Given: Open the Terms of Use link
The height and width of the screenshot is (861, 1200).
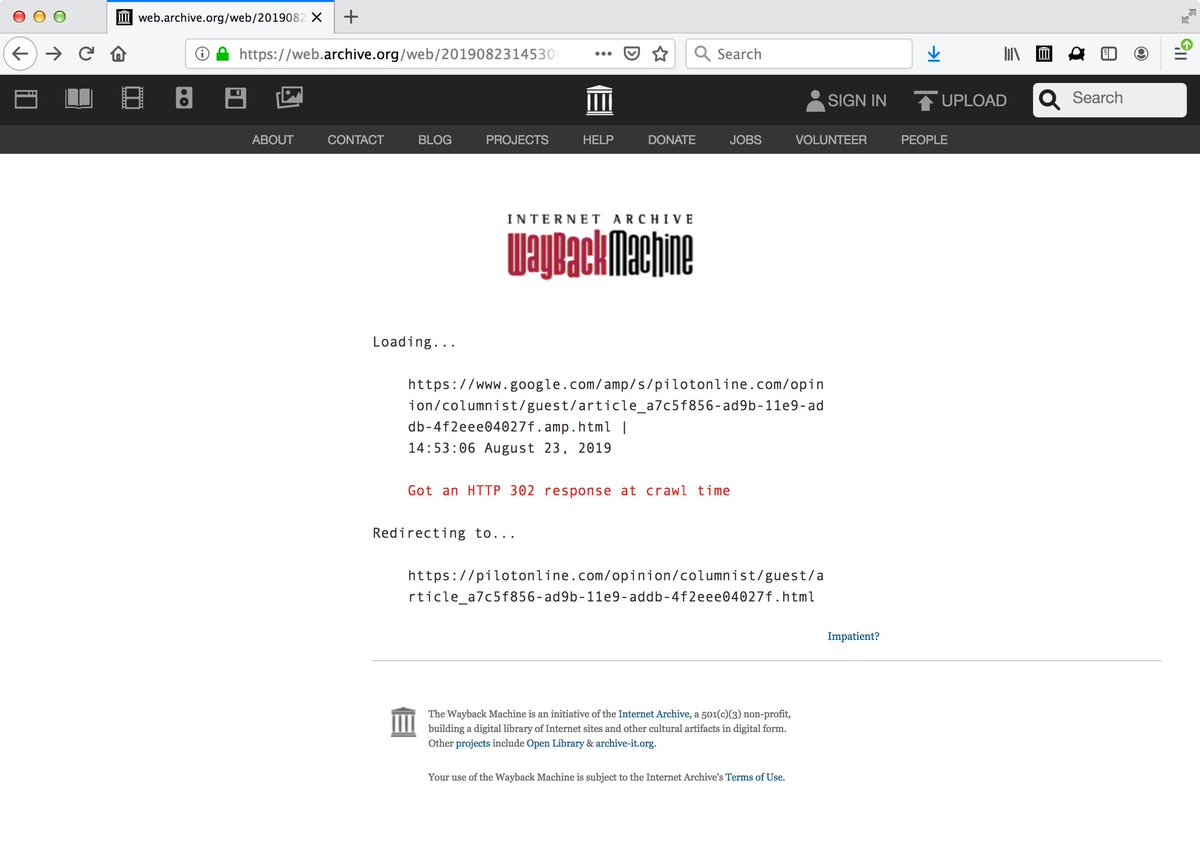Looking at the screenshot, I should pos(755,777).
